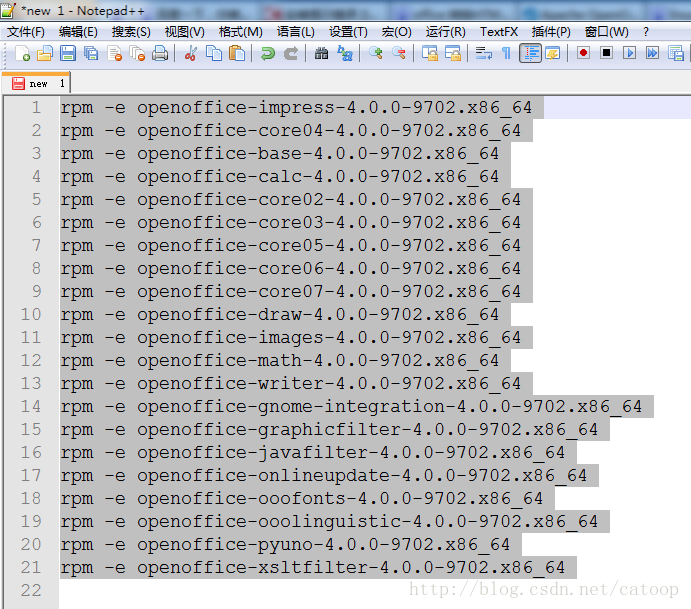This screenshot has height=609, width=691.
Task: Click the openoffice-draw line text
Action: [279, 314]
